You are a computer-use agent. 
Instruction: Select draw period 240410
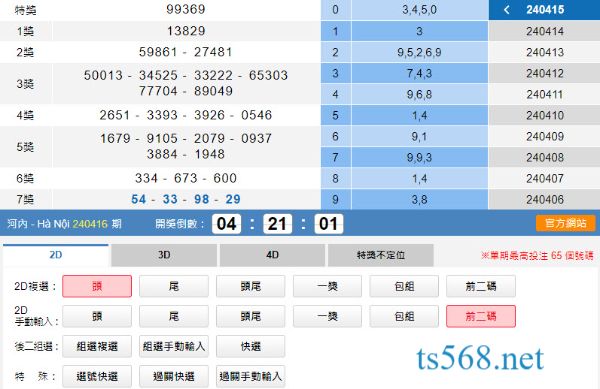(x=545, y=115)
